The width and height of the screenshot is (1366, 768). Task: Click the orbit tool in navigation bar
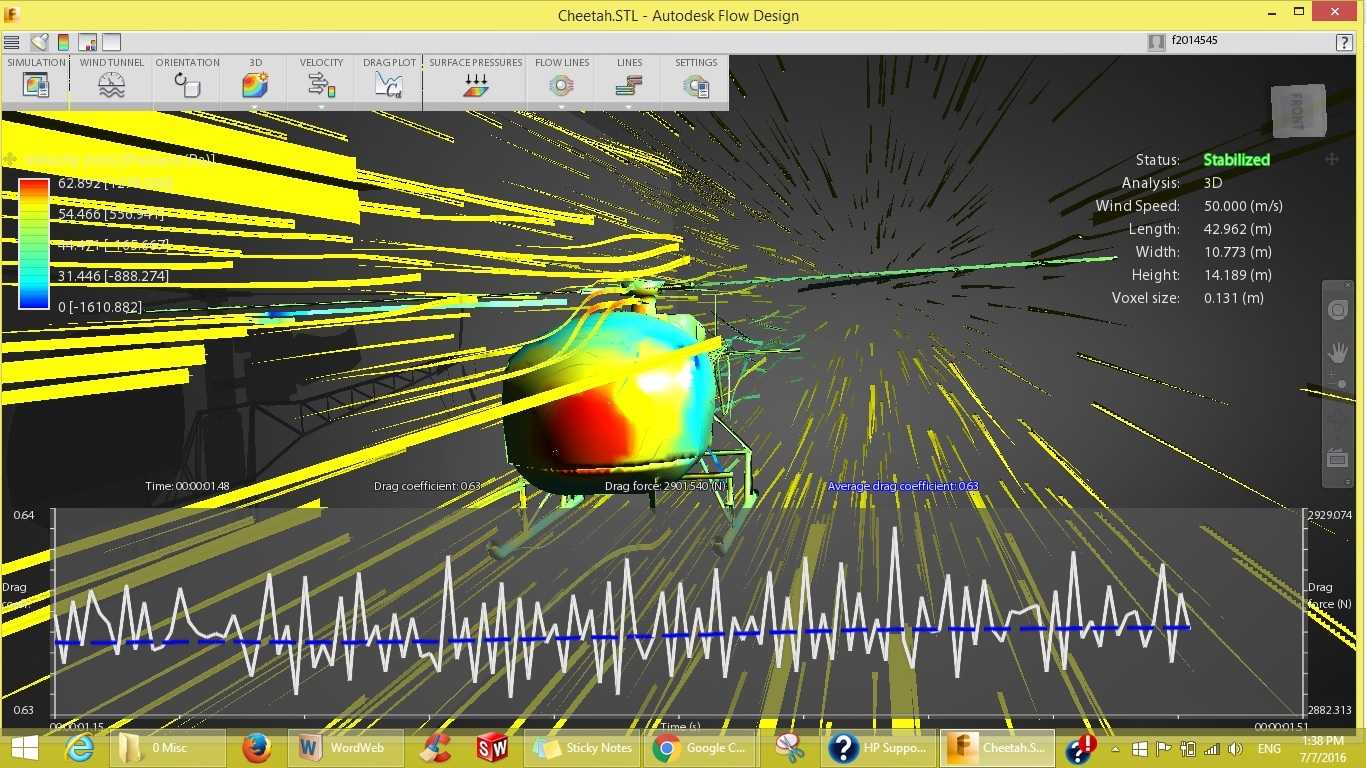coord(1337,311)
